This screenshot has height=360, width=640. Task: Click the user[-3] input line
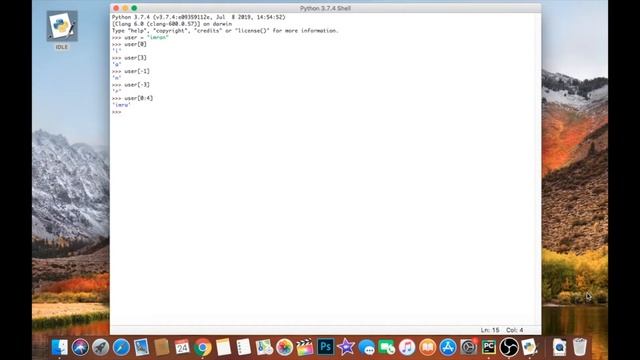tap(131, 85)
